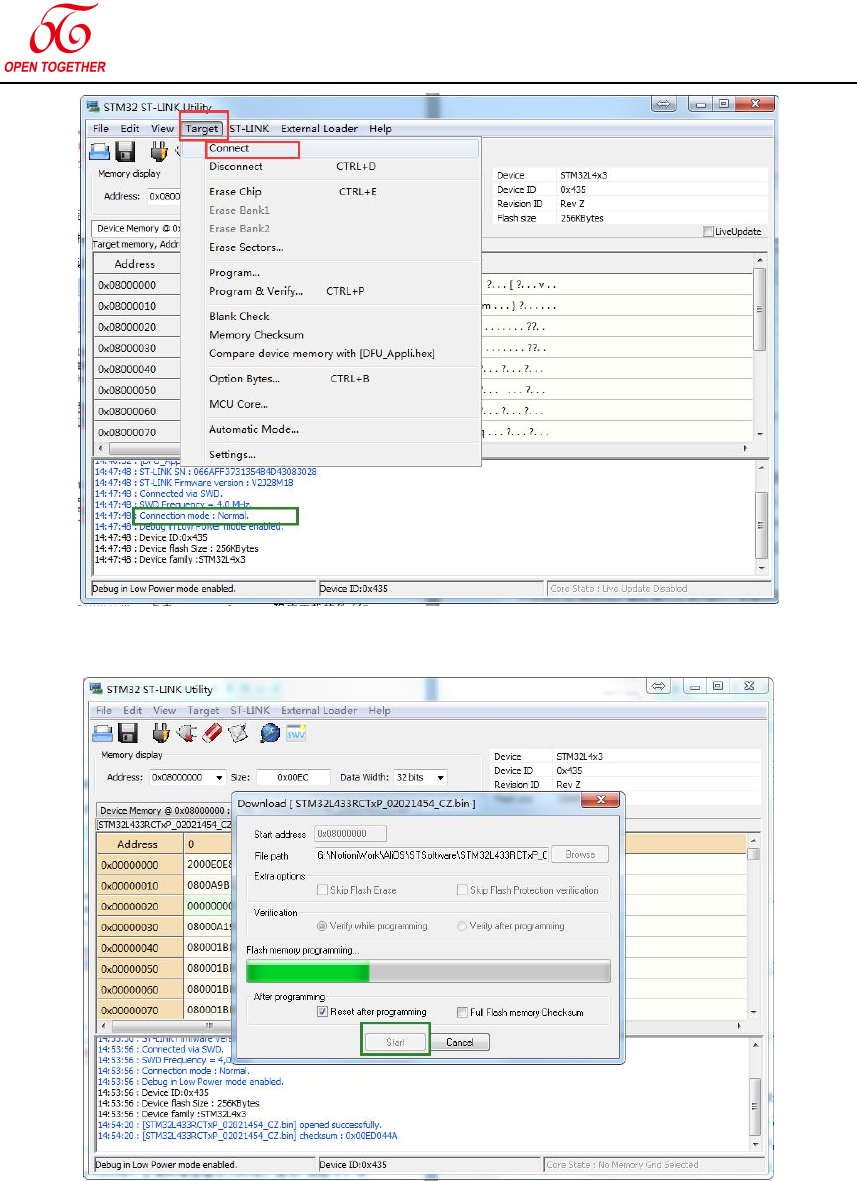Open View menu in upper screenshot
This screenshot has height=1181, width=857.
pyautogui.click(x=162, y=129)
